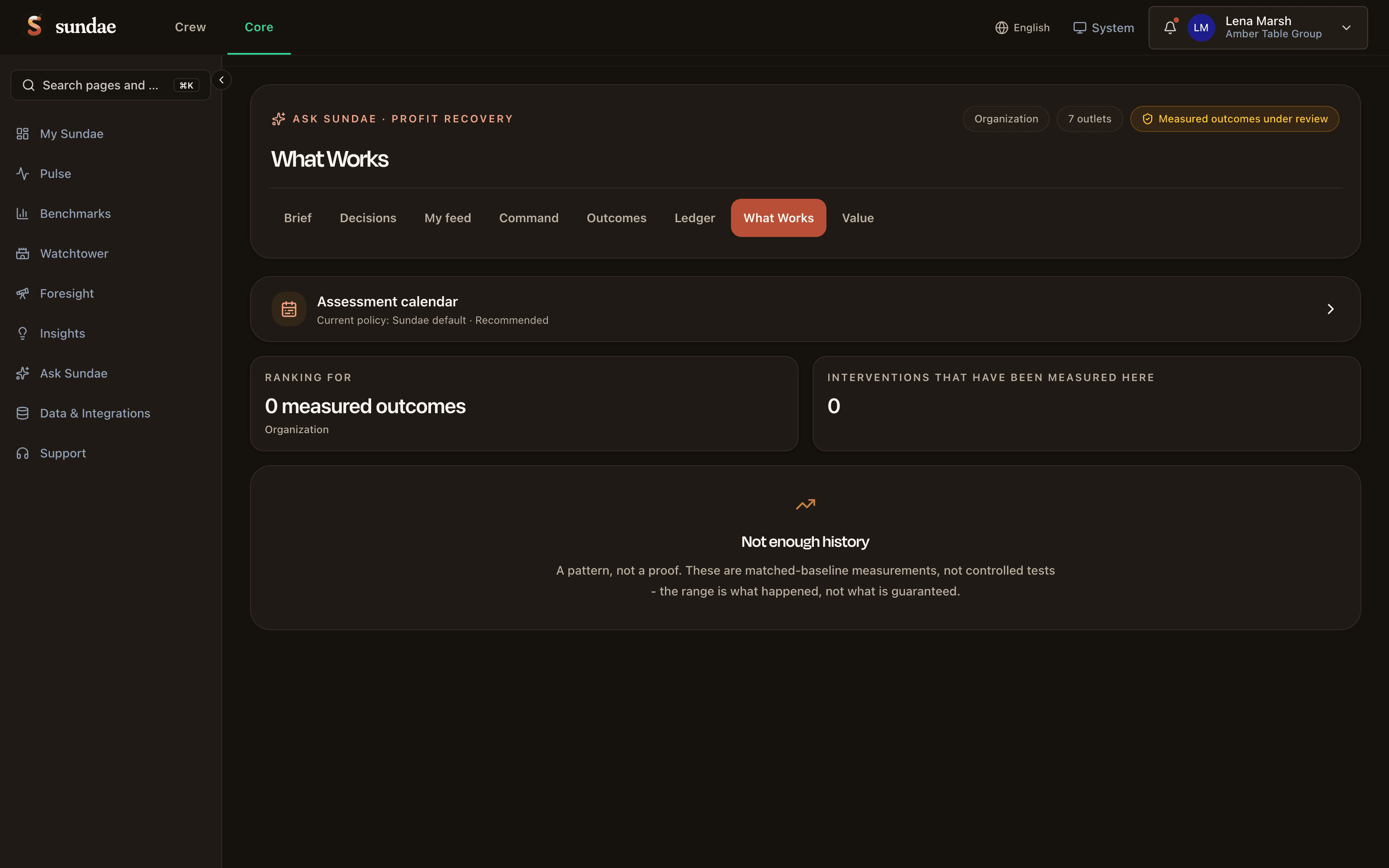Click the Sundae logo icon
The width and height of the screenshot is (1389, 868).
coord(35,25)
